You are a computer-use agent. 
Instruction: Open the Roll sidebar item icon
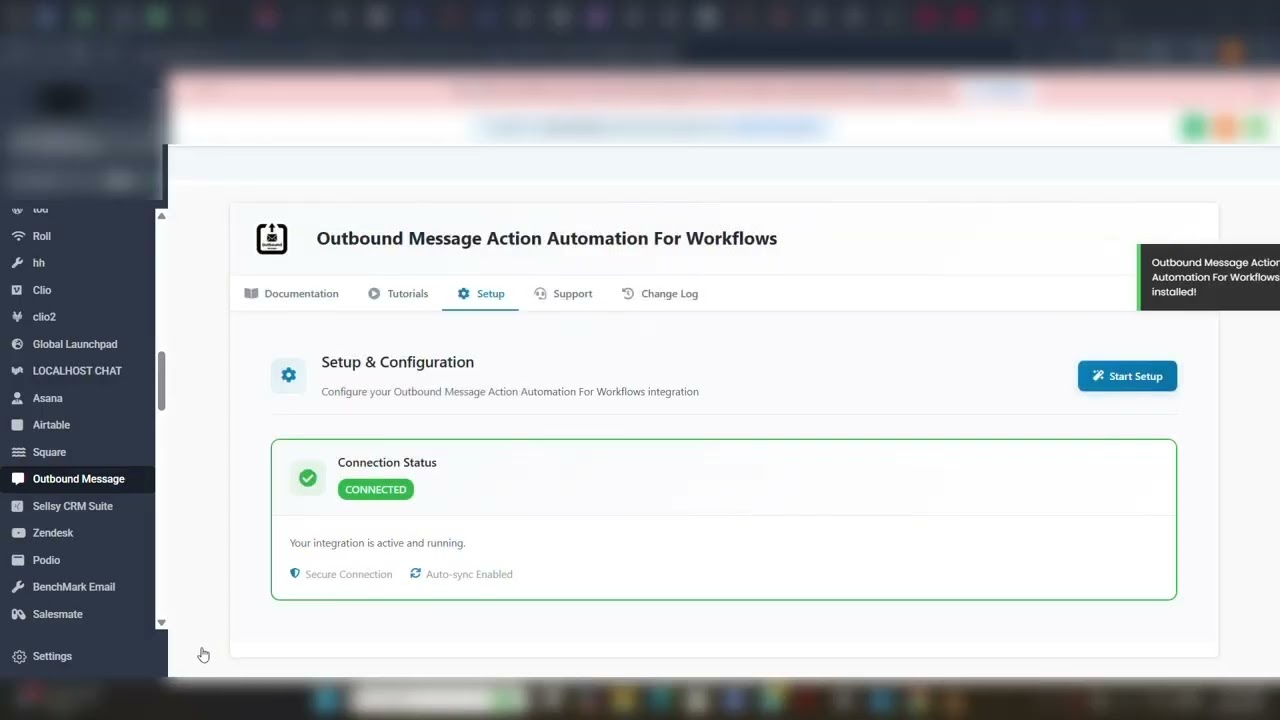[17, 236]
